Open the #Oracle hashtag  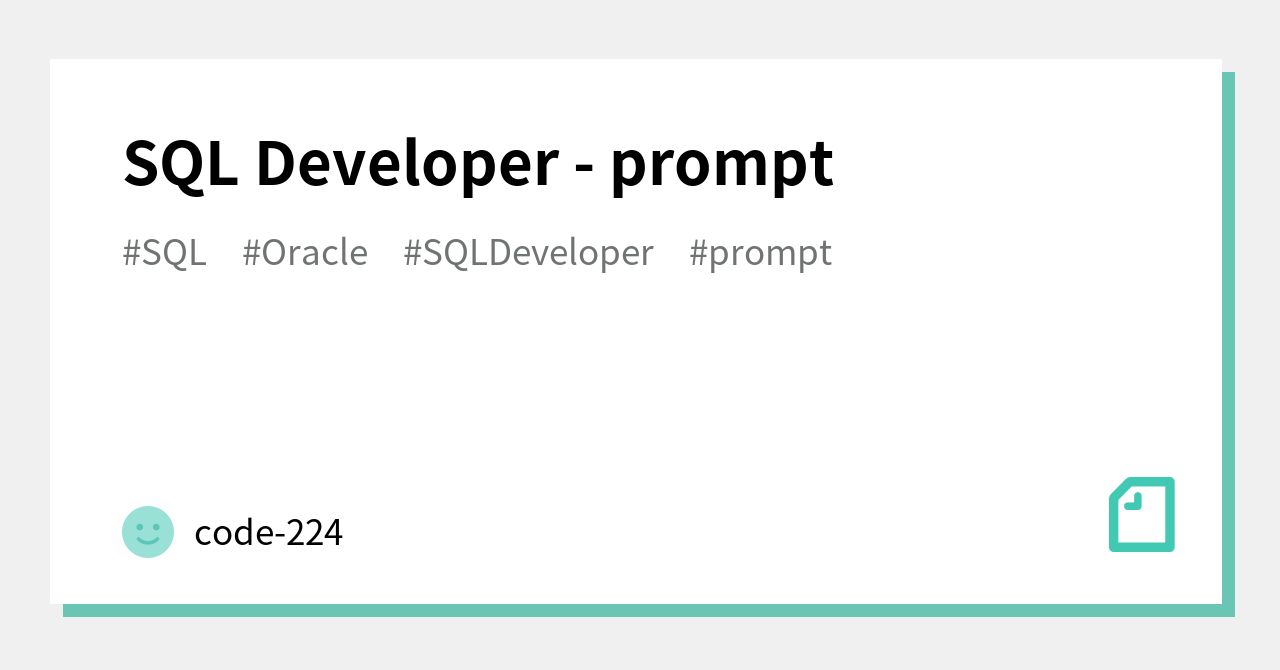tap(305, 253)
